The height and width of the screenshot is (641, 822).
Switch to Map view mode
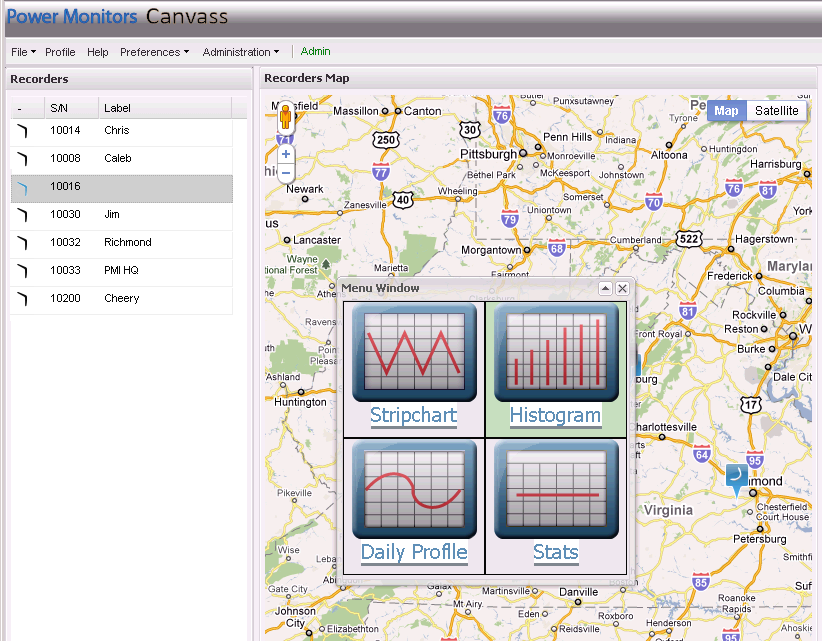[x=726, y=110]
